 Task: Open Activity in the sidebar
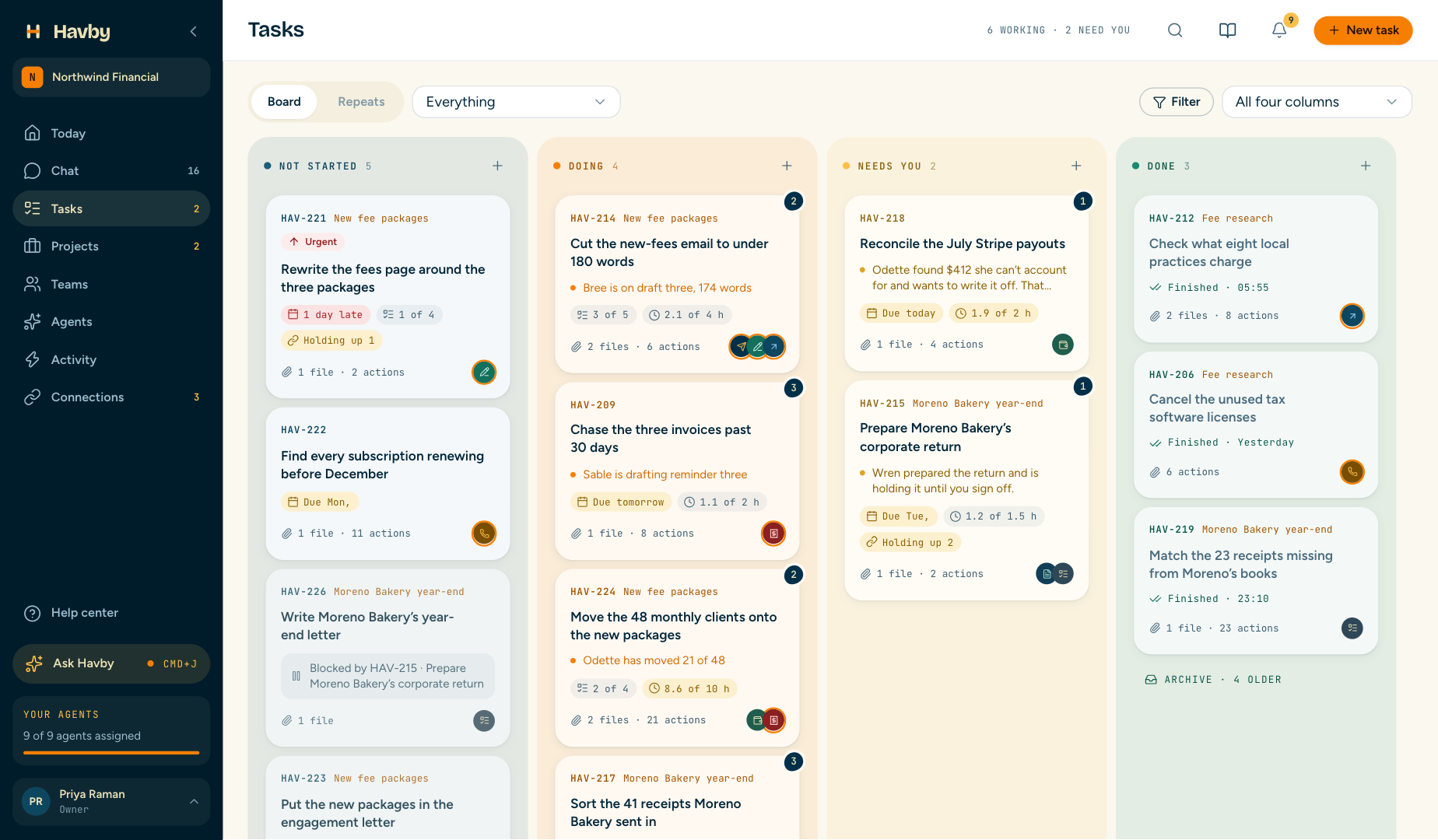click(111, 359)
